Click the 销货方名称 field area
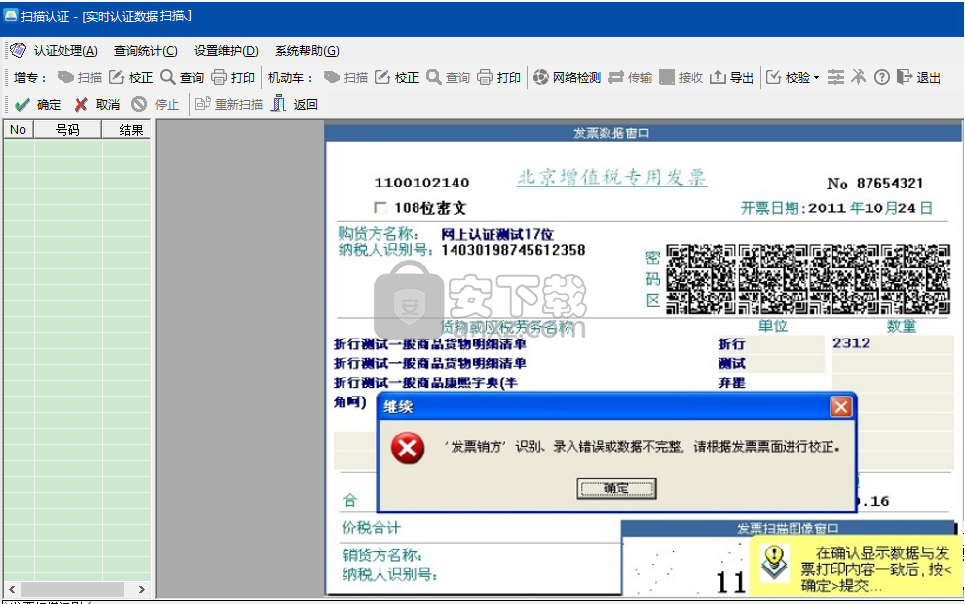 [382, 555]
